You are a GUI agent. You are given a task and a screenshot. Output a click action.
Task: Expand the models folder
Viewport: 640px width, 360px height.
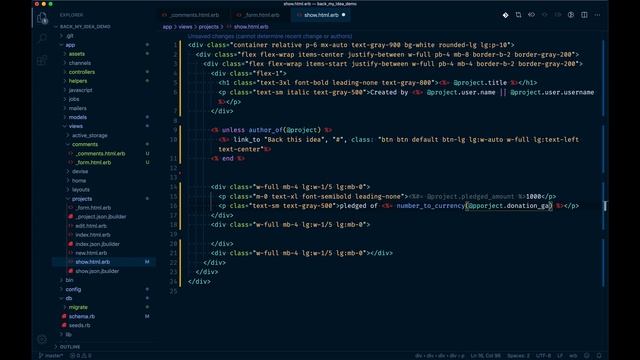point(78,117)
